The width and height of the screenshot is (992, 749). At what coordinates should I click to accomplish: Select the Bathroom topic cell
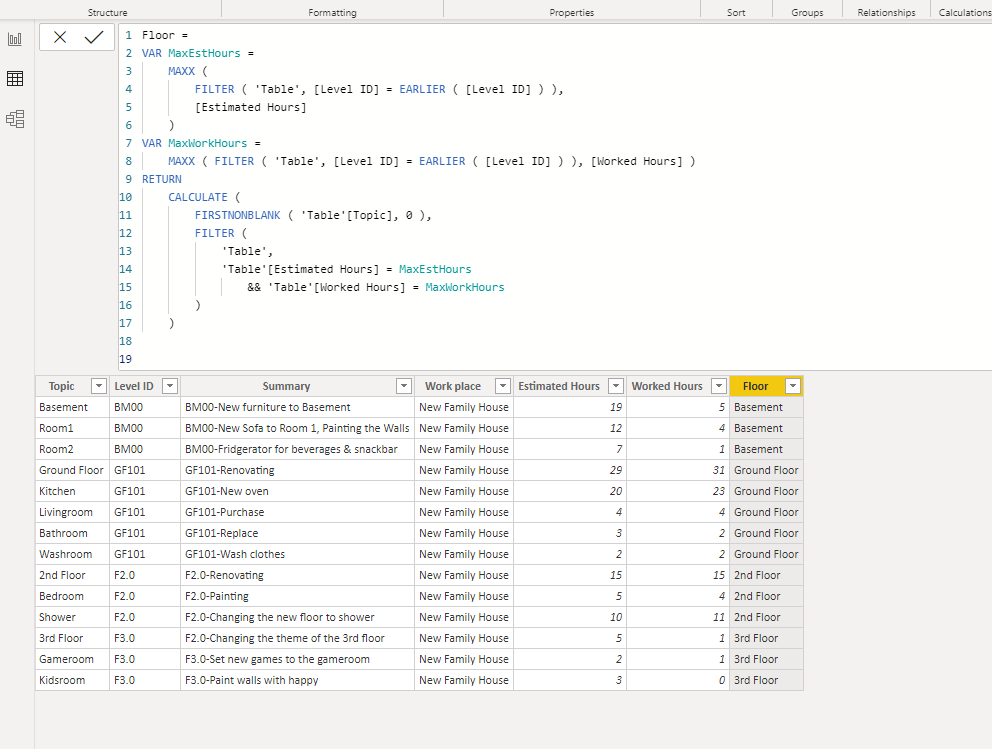tap(72, 533)
